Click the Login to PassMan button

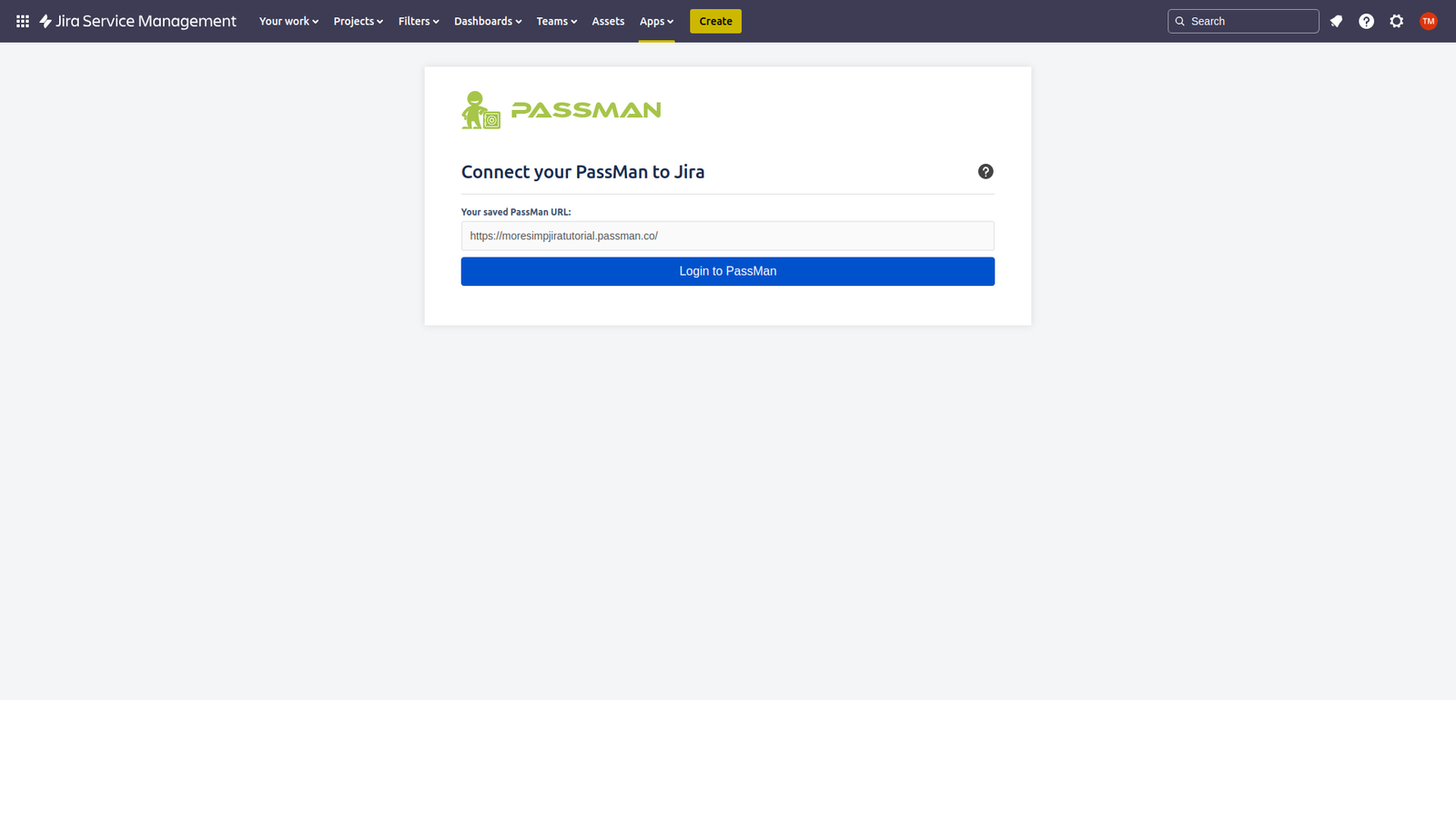pyautogui.click(x=728, y=271)
